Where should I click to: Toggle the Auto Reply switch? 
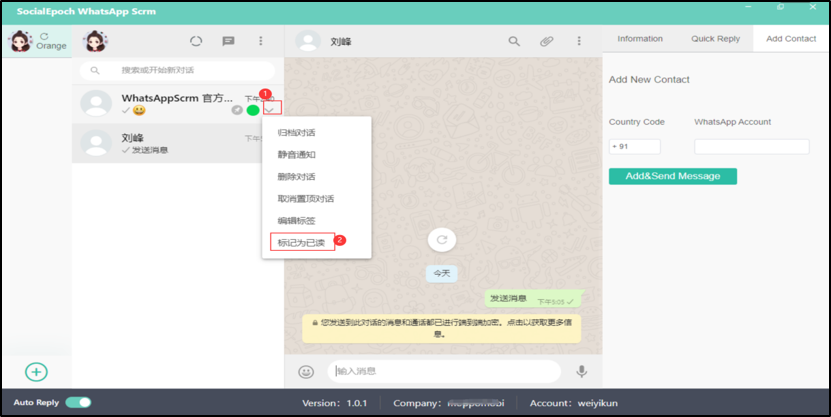pos(78,403)
